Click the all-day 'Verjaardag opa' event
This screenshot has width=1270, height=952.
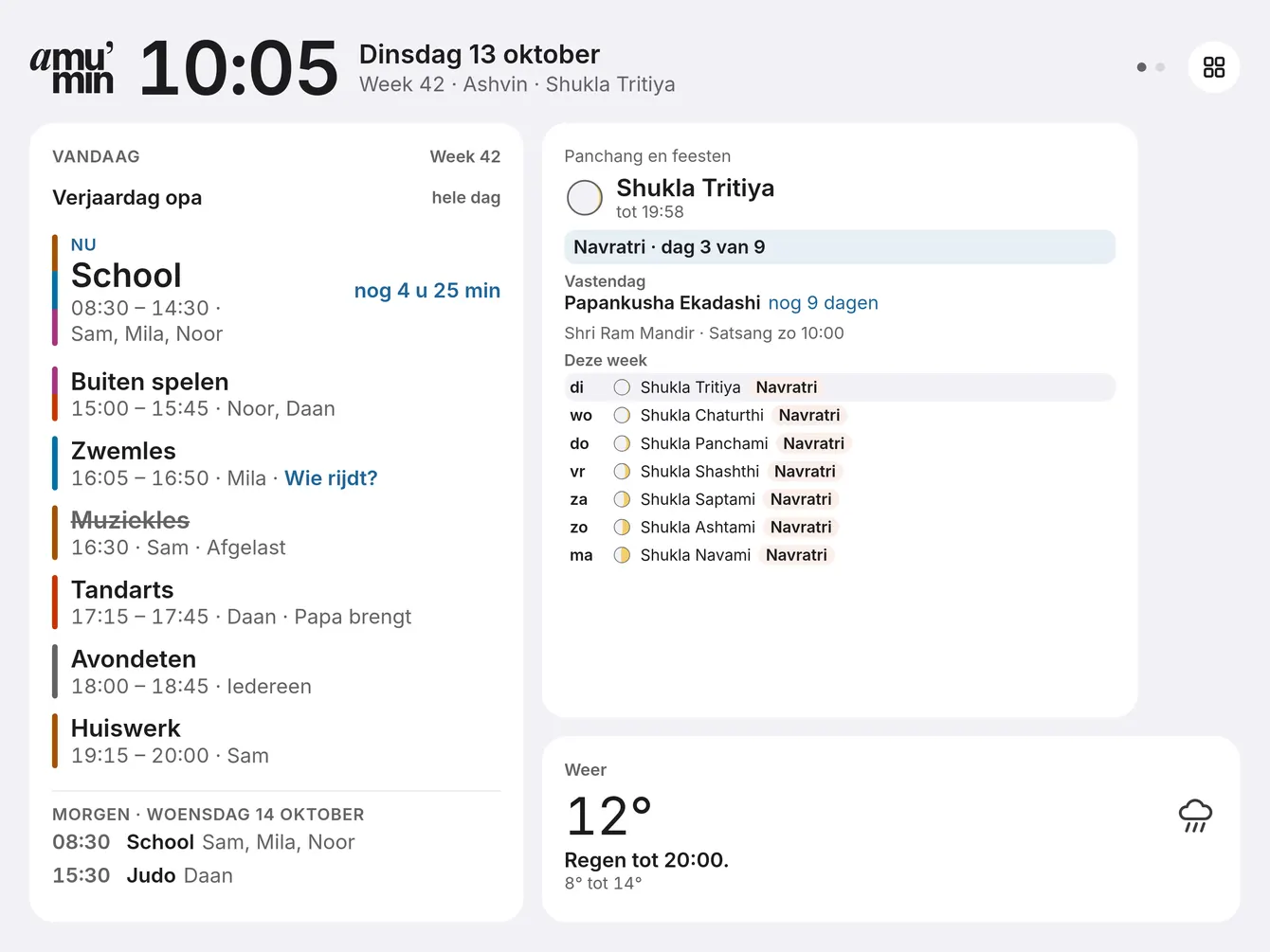point(276,198)
